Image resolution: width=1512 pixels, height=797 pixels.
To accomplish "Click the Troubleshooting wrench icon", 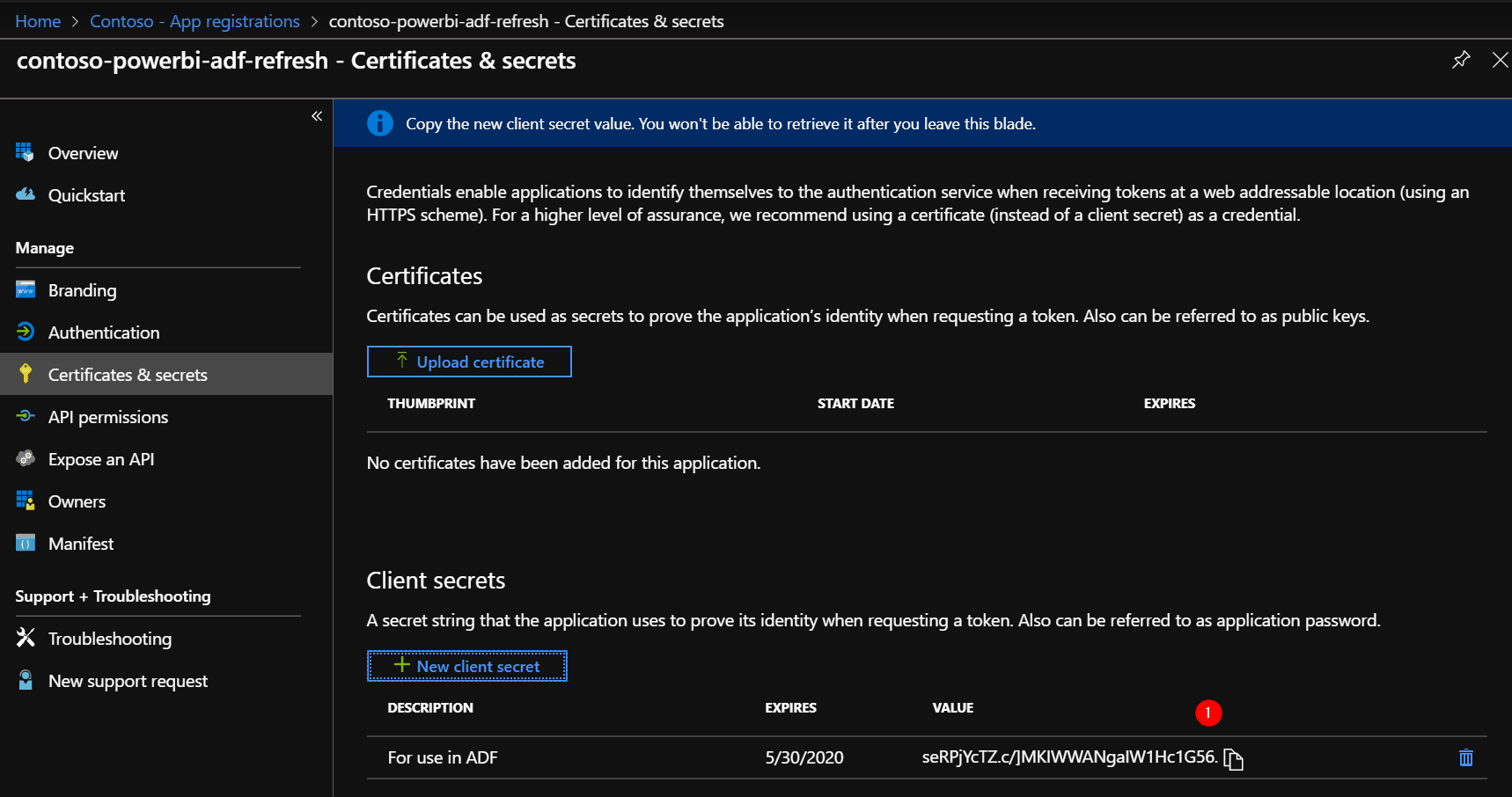I will 26,638.
